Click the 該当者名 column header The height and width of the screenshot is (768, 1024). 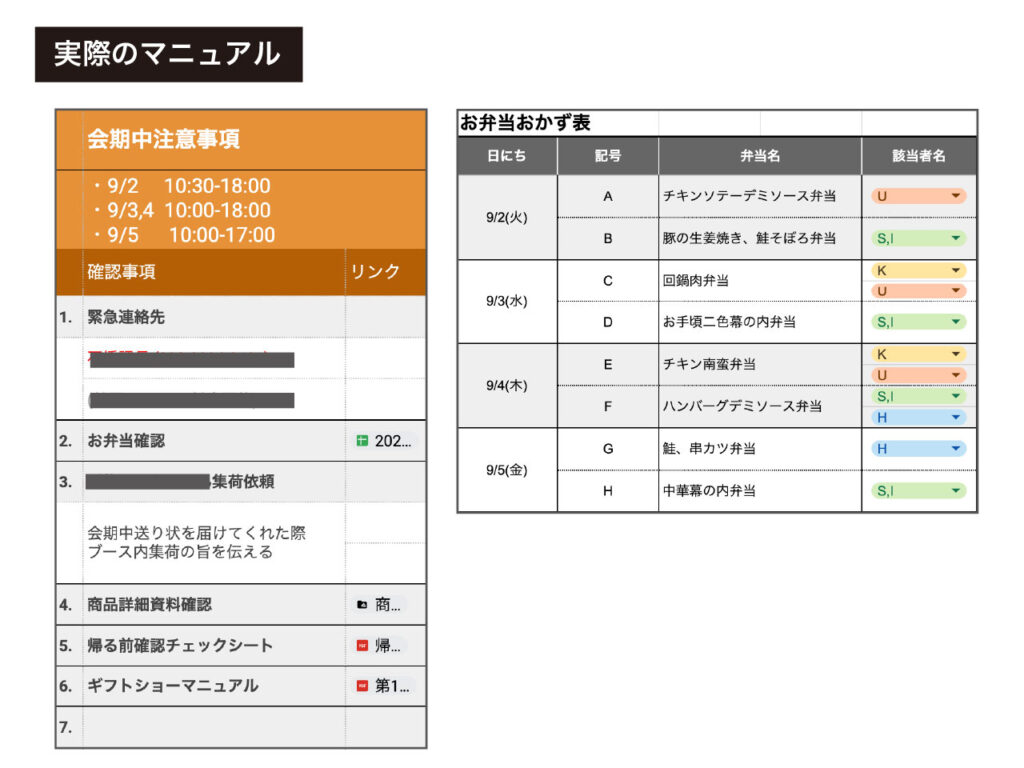(x=919, y=156)
